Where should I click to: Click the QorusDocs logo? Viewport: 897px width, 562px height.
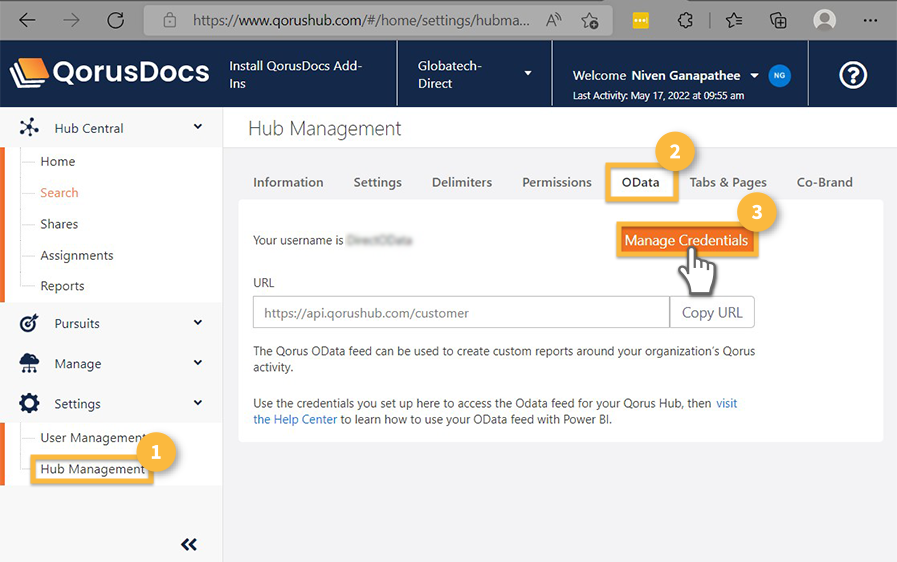(109, 73)
